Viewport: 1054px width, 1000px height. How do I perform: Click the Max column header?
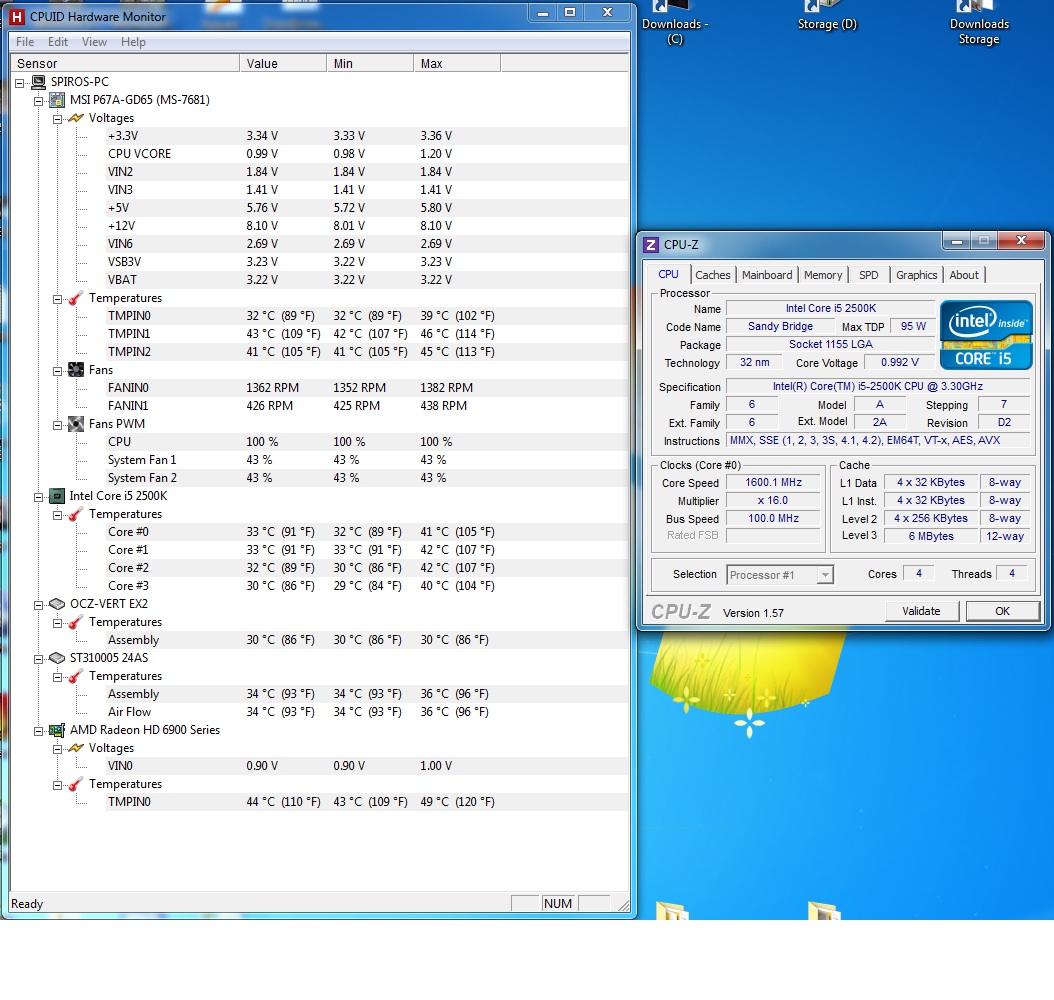click(457, 63)
